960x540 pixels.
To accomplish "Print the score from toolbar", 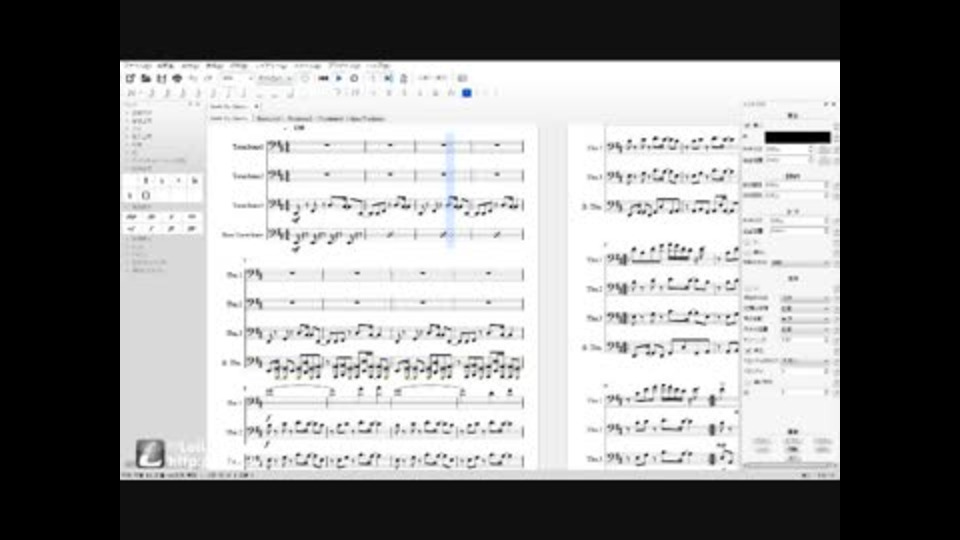I will pyautogui.click(x=178, y=78).
